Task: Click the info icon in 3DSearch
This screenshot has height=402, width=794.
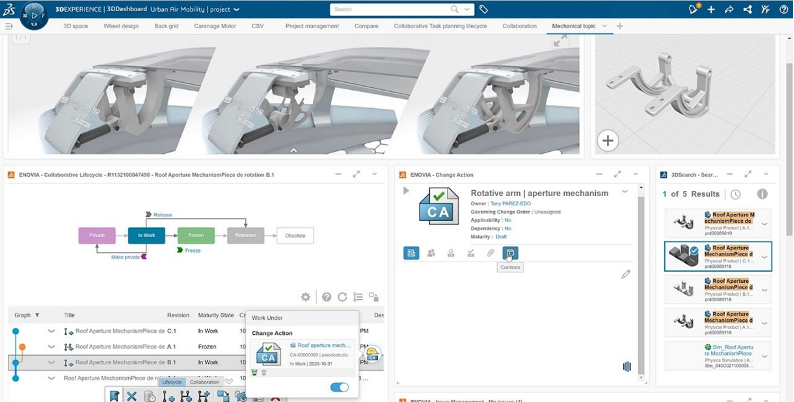Action: coord(762,194)
